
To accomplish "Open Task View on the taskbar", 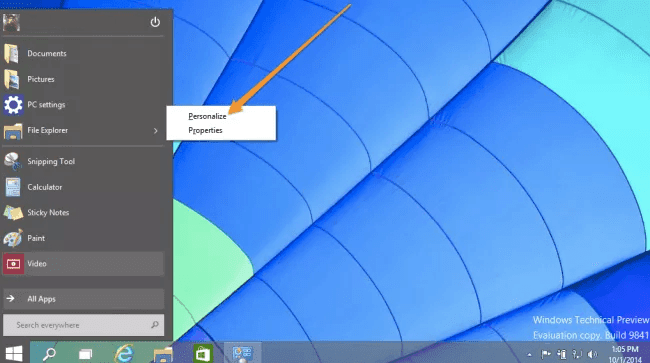I will [x=85, y=354].
